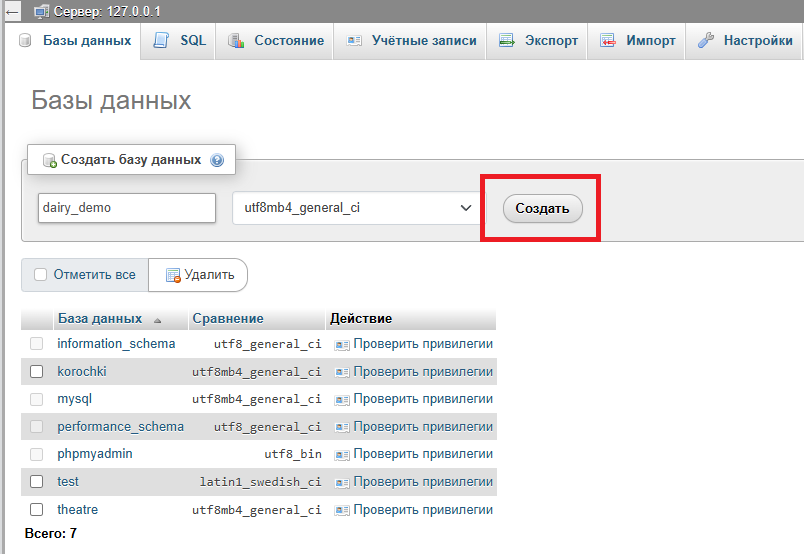This screenshot has width=804, height=554.
Task: Click the database name field with dairy_demo
Action: pyautogui.click(x=126, y=208)
